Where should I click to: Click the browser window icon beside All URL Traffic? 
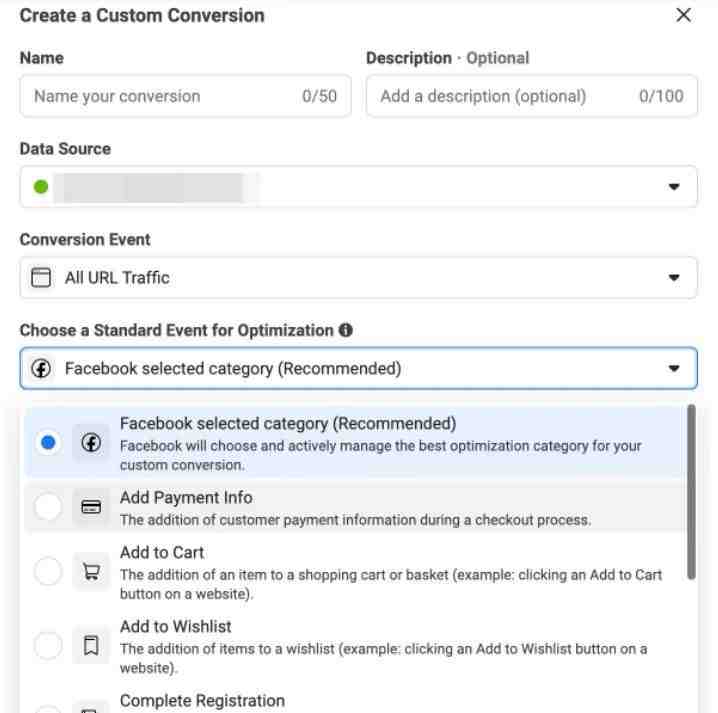(x=41, y=278)
